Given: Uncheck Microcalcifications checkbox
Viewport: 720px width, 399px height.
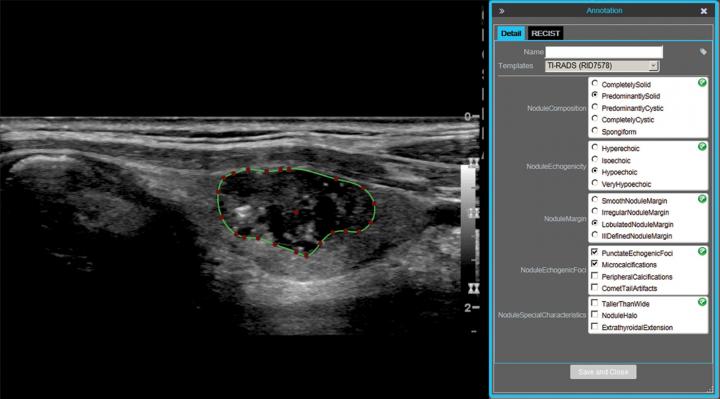Looking at the screenshot, I should point(595,264).
